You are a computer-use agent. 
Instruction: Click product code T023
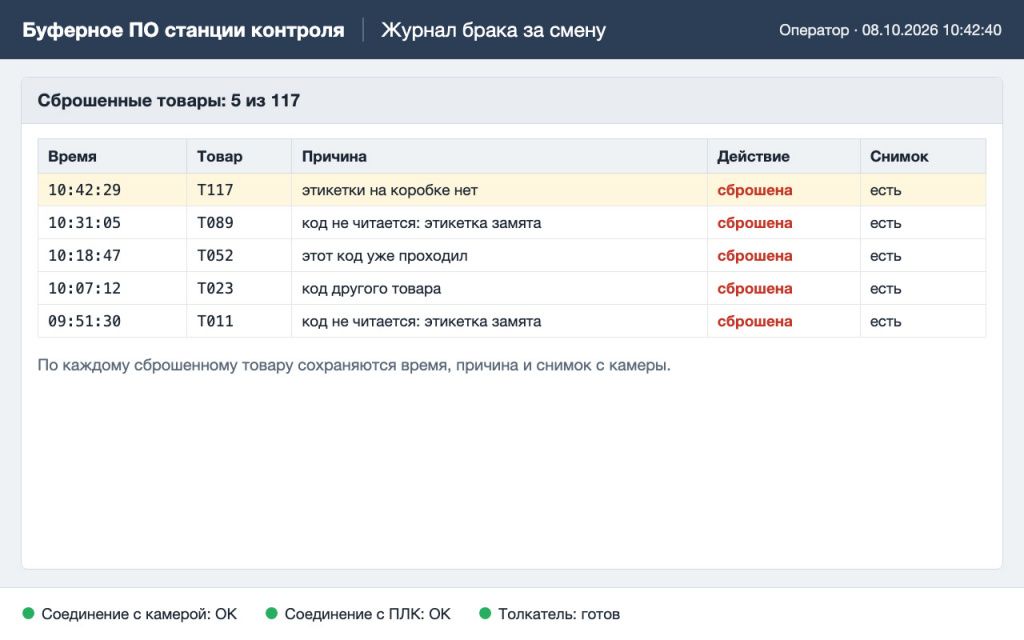215,288
